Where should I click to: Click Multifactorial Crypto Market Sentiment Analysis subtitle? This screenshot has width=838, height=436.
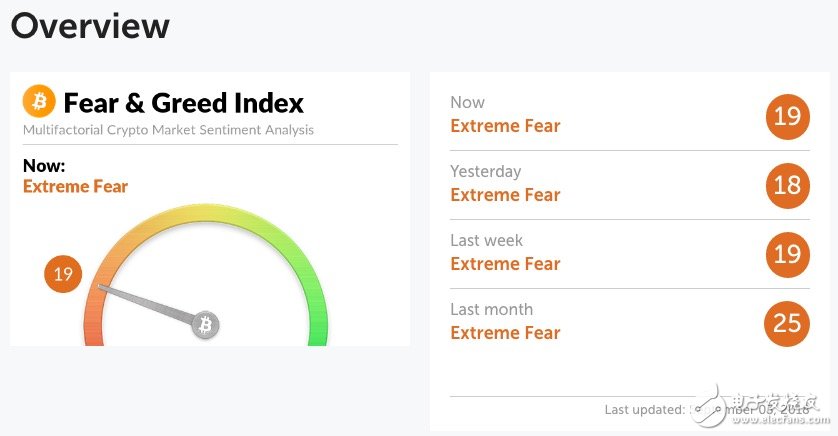coord(168,130)
